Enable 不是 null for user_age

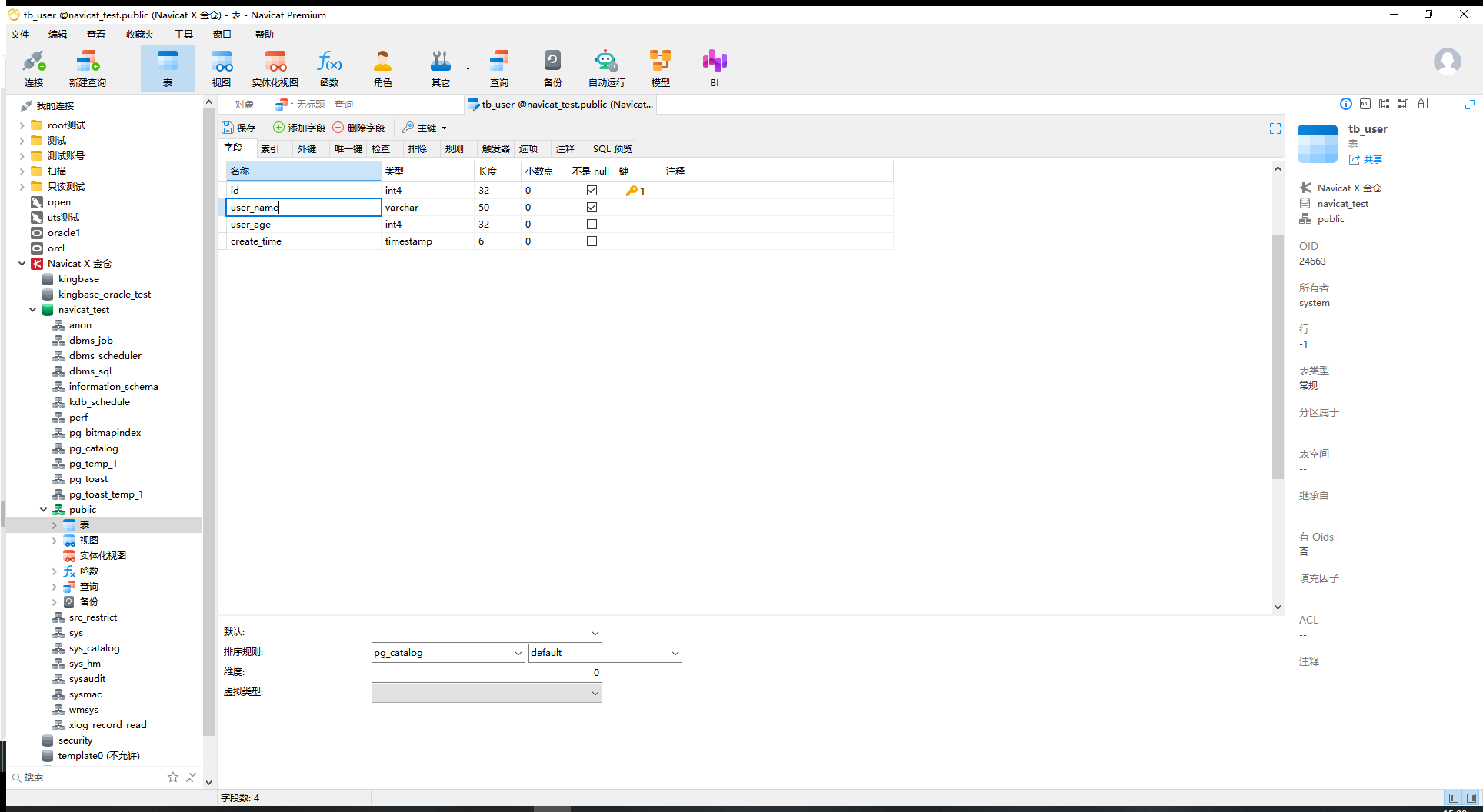tap(592, 225)
